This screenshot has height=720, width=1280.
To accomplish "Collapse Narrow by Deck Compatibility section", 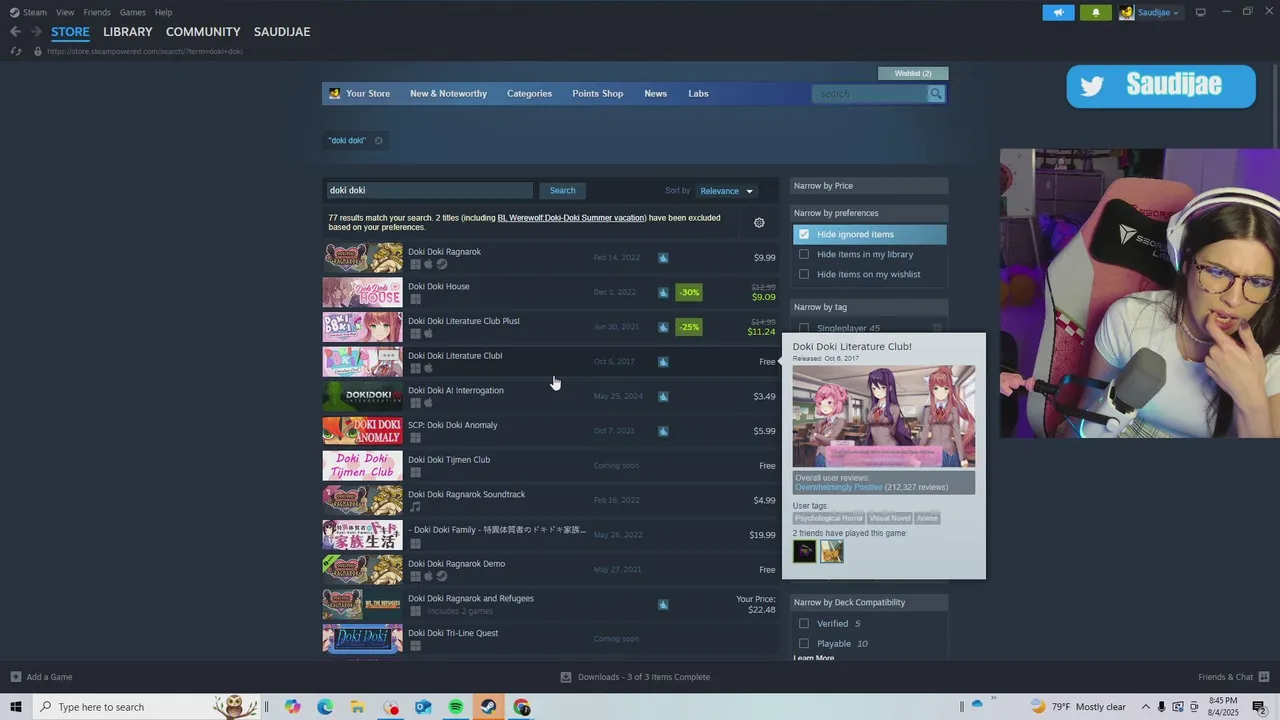I will 869,603.
